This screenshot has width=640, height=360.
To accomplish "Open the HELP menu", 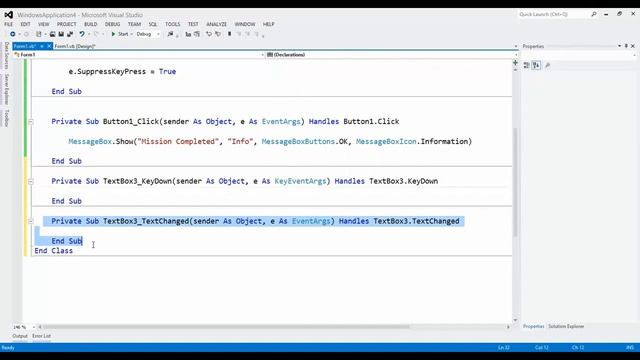I will pyautogui.click(x=269, y=24).
